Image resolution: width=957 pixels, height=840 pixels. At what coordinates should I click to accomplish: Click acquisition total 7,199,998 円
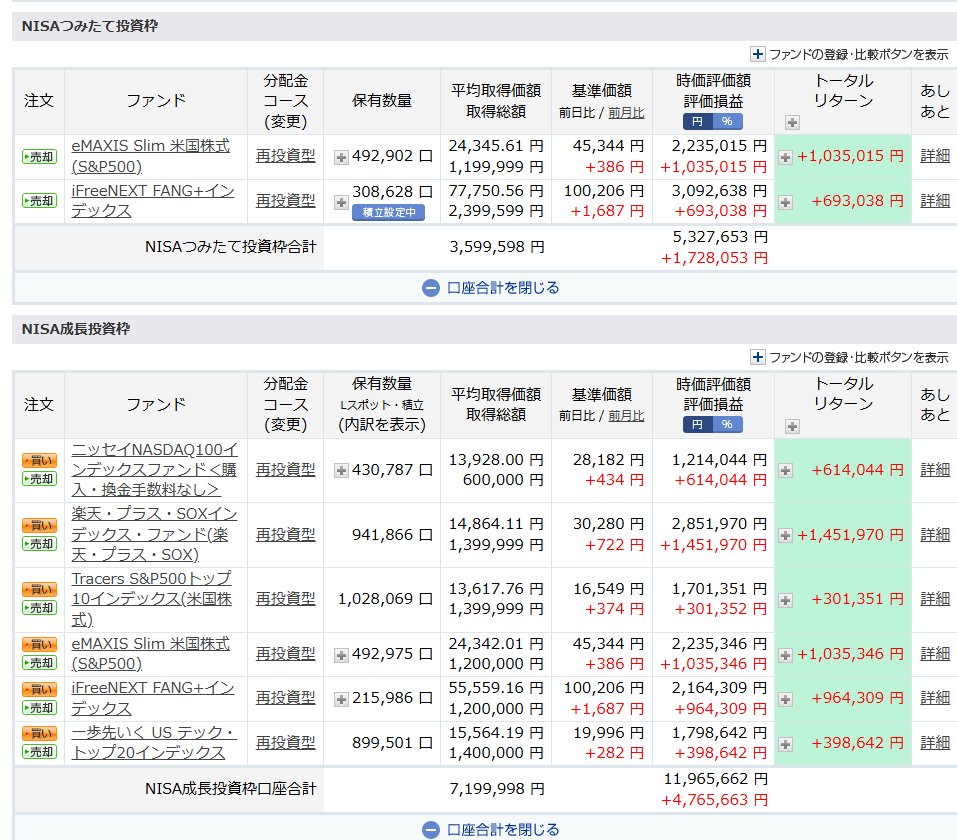click(497, 789)
